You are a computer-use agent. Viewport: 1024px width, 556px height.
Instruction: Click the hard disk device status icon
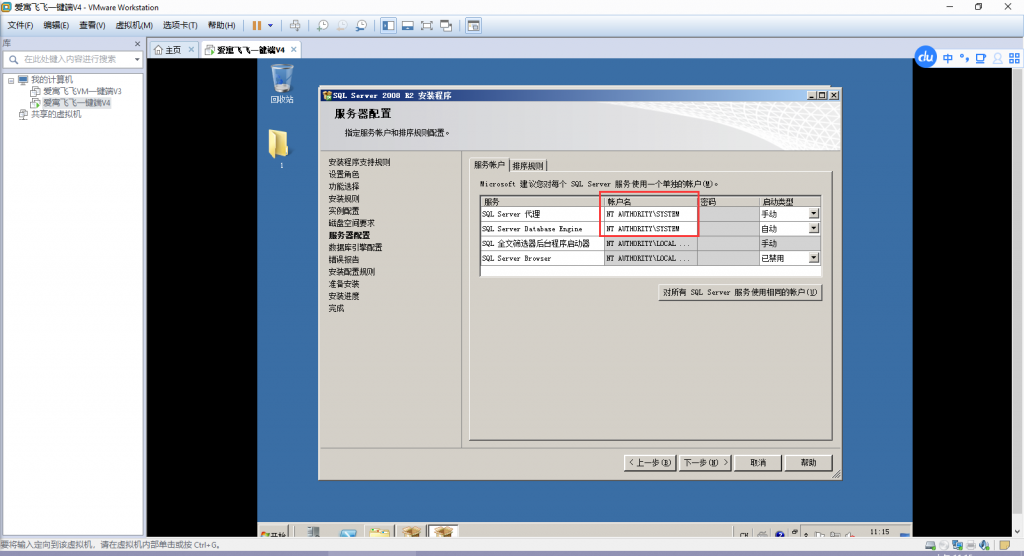coord(931,545)
